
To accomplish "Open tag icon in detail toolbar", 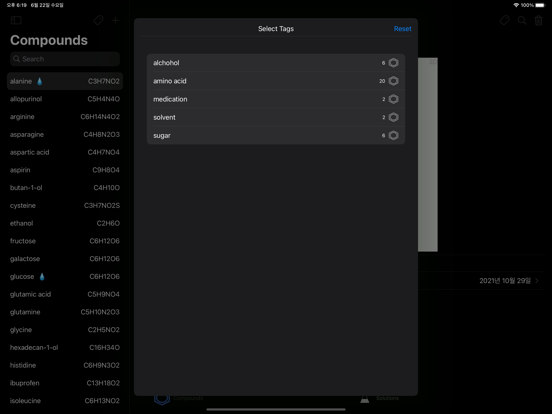I will (504, 20).
